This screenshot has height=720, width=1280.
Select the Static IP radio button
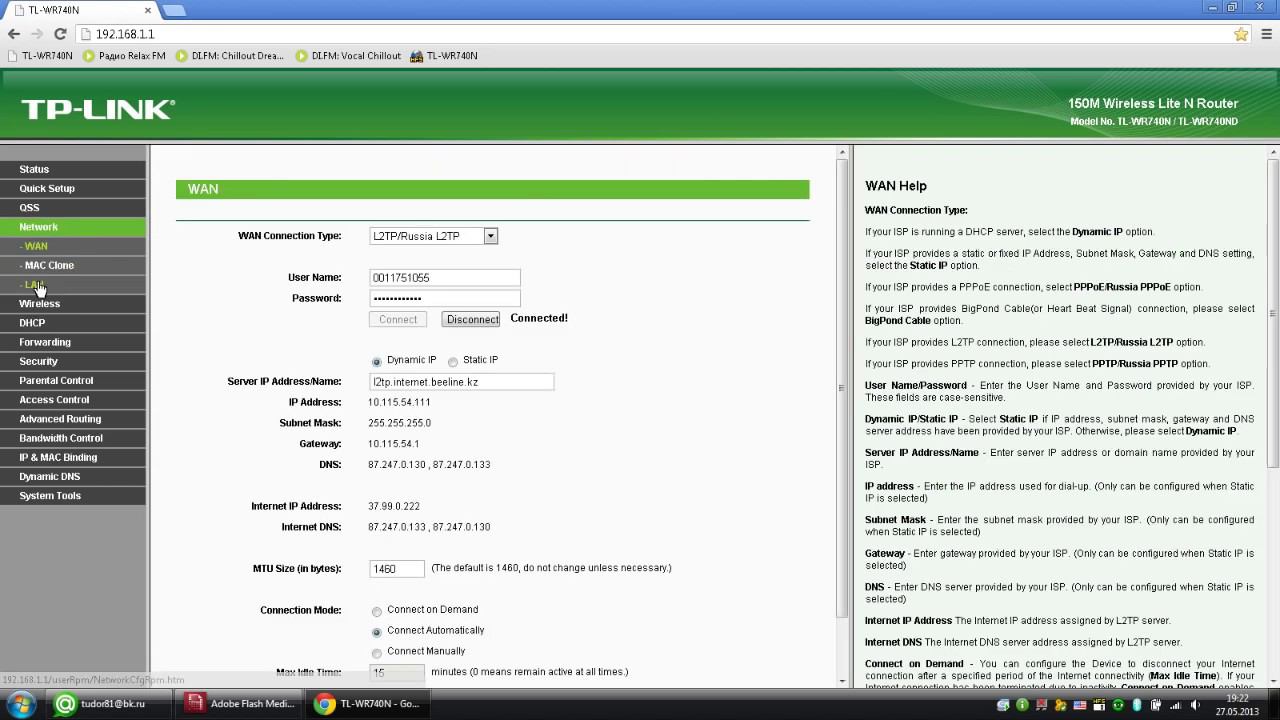point(453,361)
